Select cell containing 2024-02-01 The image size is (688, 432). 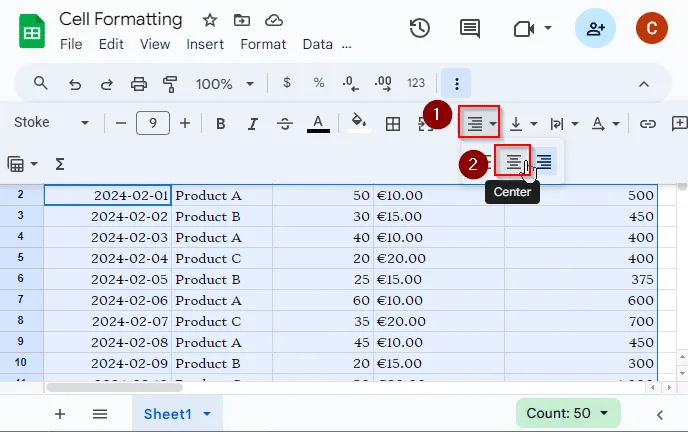point(108,195)
